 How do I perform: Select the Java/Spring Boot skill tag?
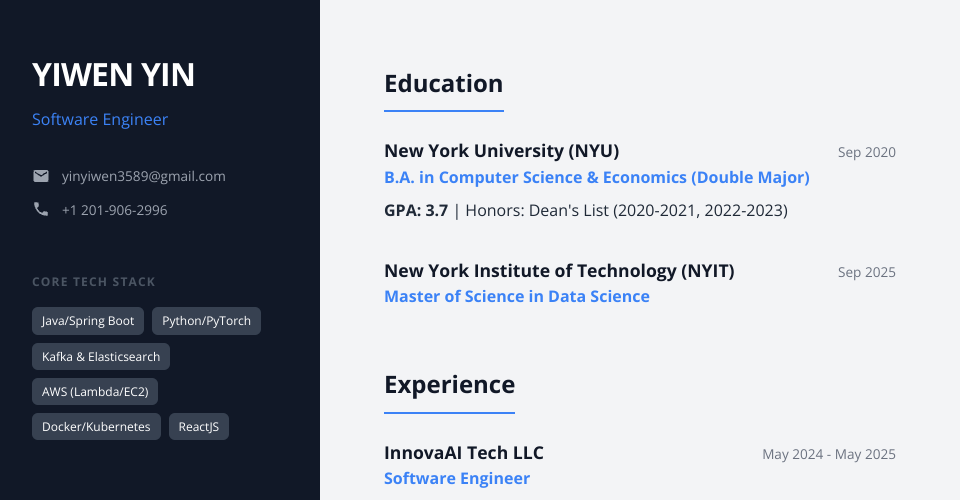pyautogui.click(x=88, y=321)
